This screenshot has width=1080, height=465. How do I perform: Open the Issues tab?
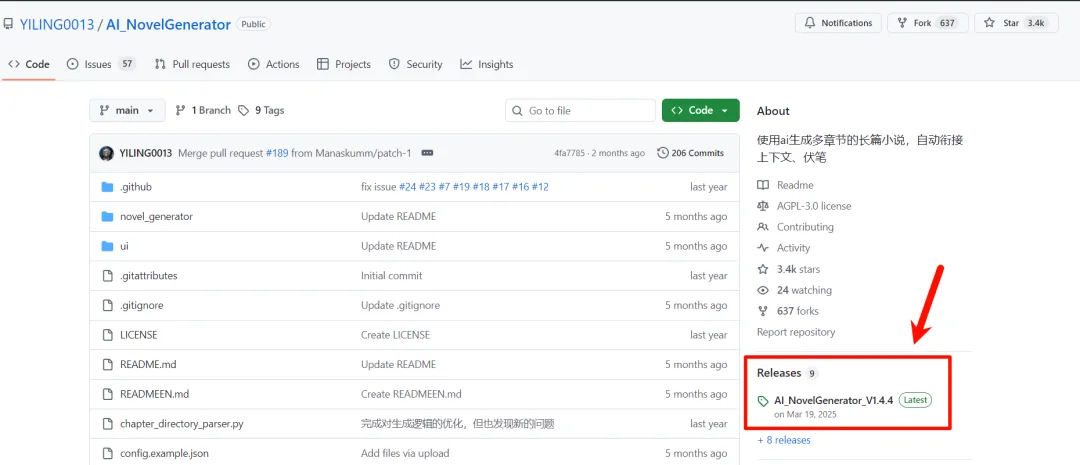(101, 64)
